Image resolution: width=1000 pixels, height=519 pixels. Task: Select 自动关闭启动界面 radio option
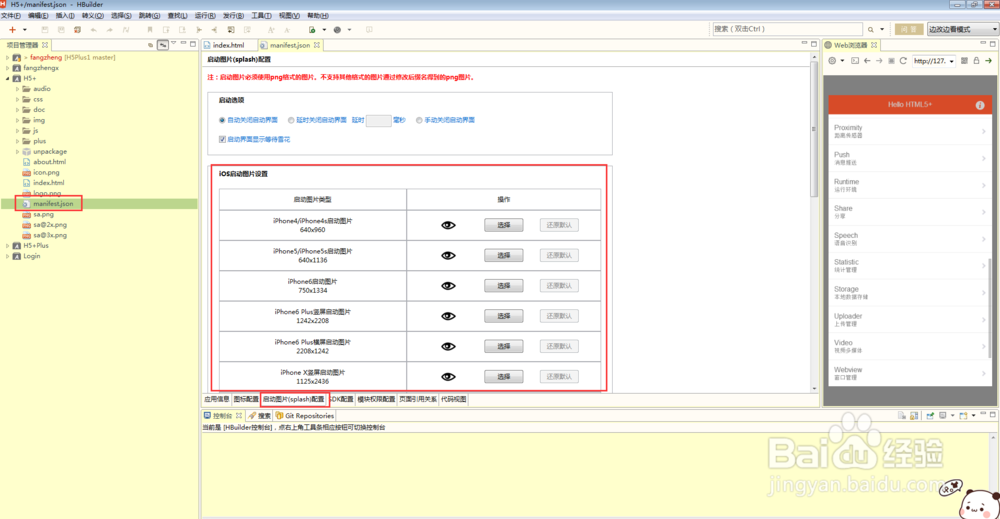coord(222,120)
